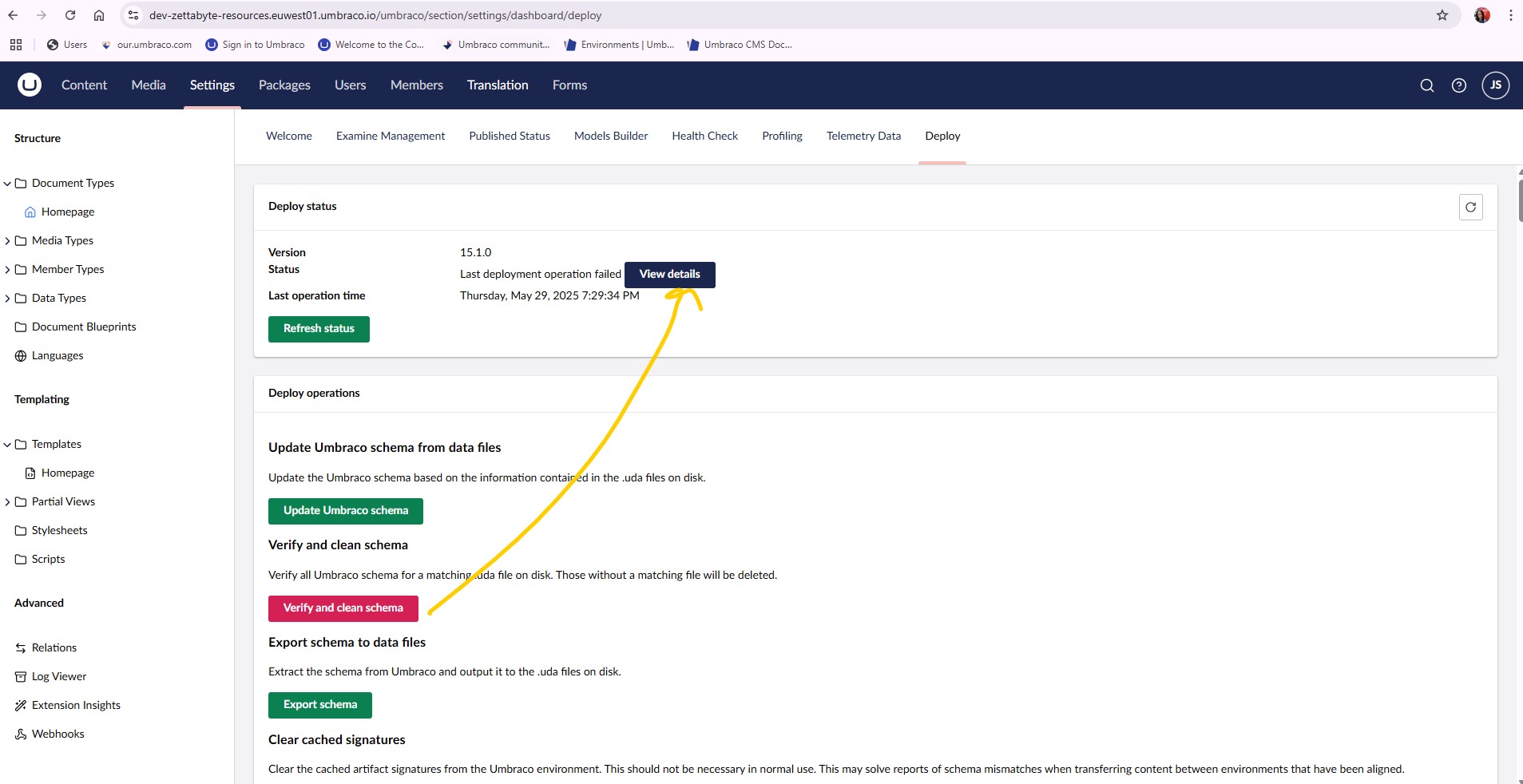Viewport: 1523px width, 784px height.
Task: Switch to the Examine Management tab
Action: [391, 137]
